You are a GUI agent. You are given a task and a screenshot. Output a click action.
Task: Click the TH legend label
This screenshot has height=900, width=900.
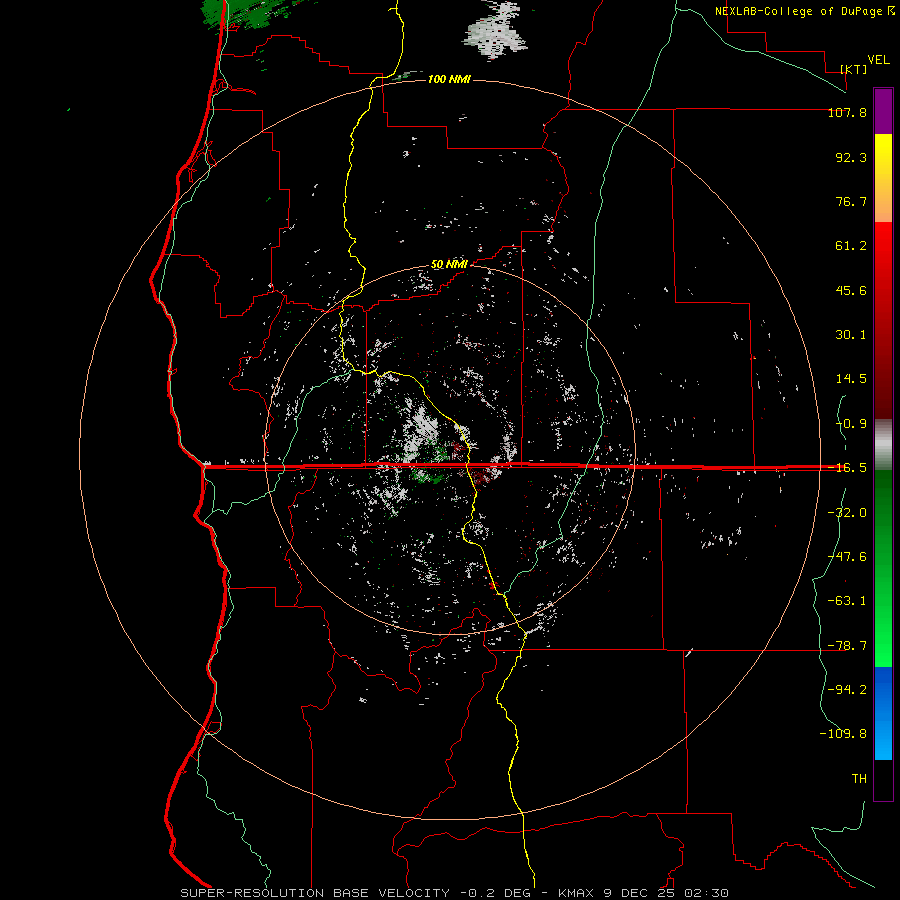(x=859, y=779)
